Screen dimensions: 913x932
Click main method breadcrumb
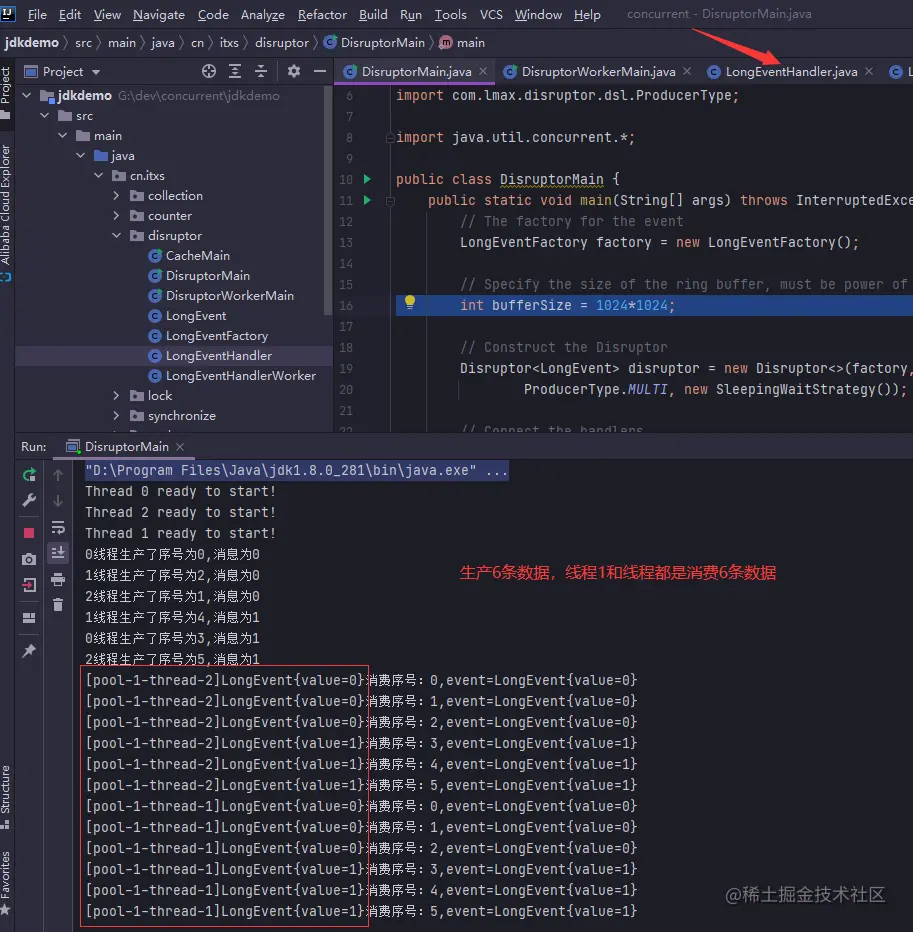pos(462,43)
